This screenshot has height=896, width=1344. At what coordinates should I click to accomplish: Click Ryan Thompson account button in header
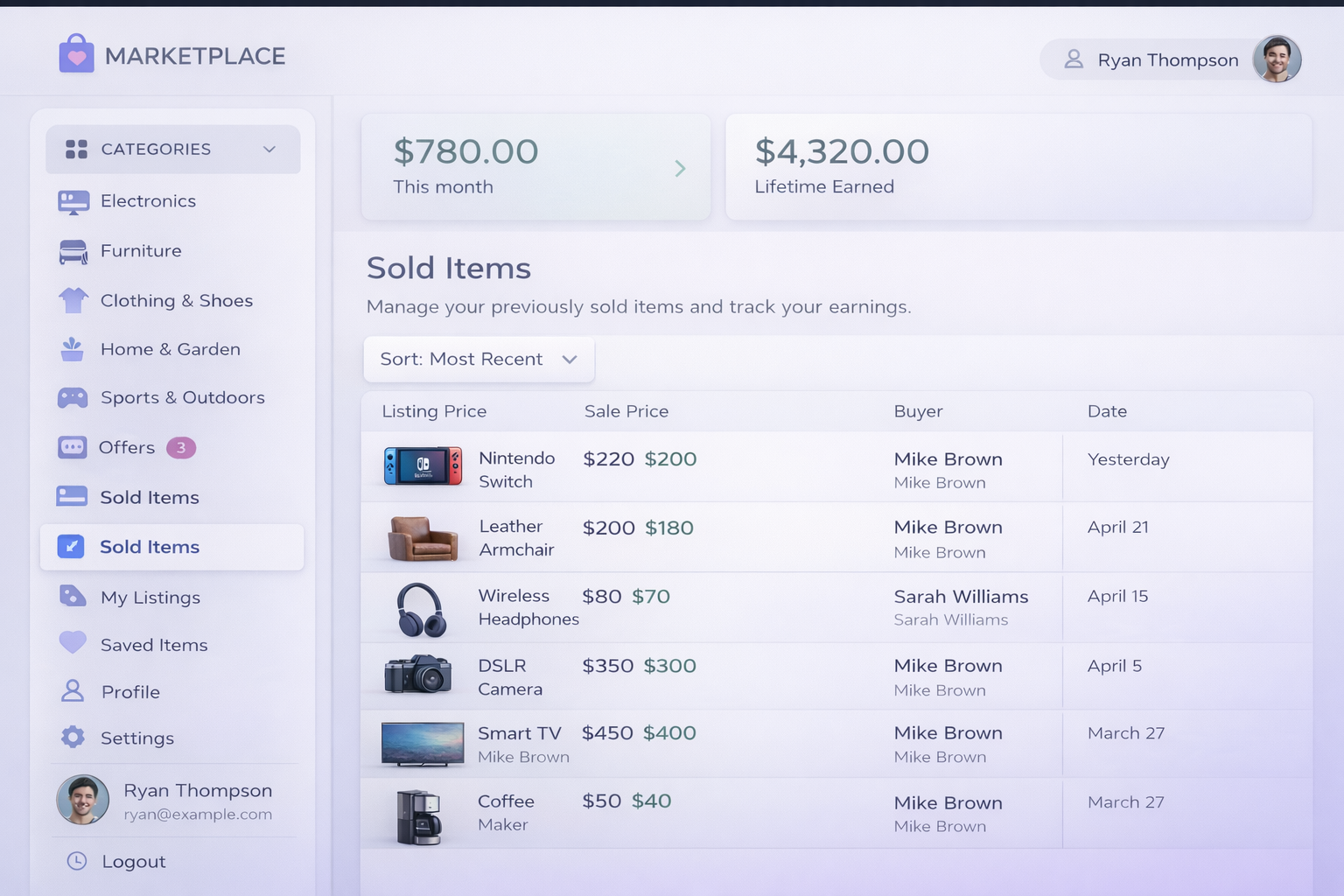[x=1170, y=59]
